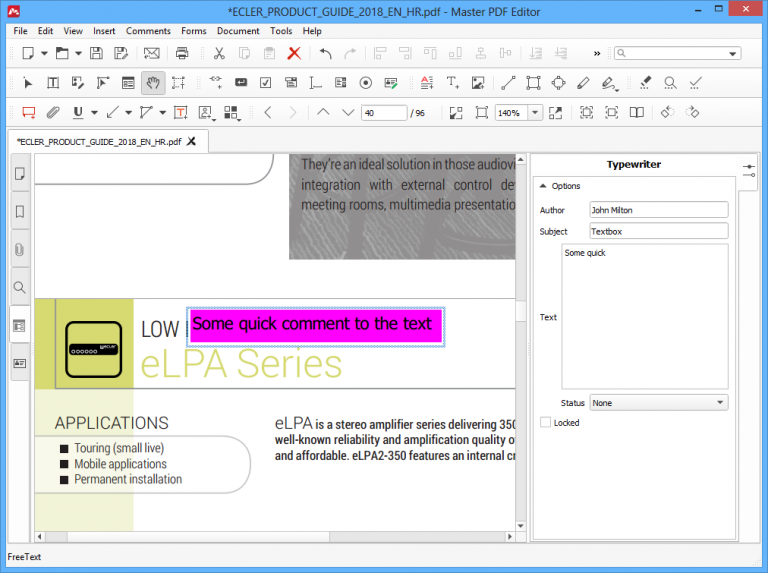Screen dimensions: 768x573
Task: Click vertical scrollbar up arrow
Action: click(x=521, y=160)
